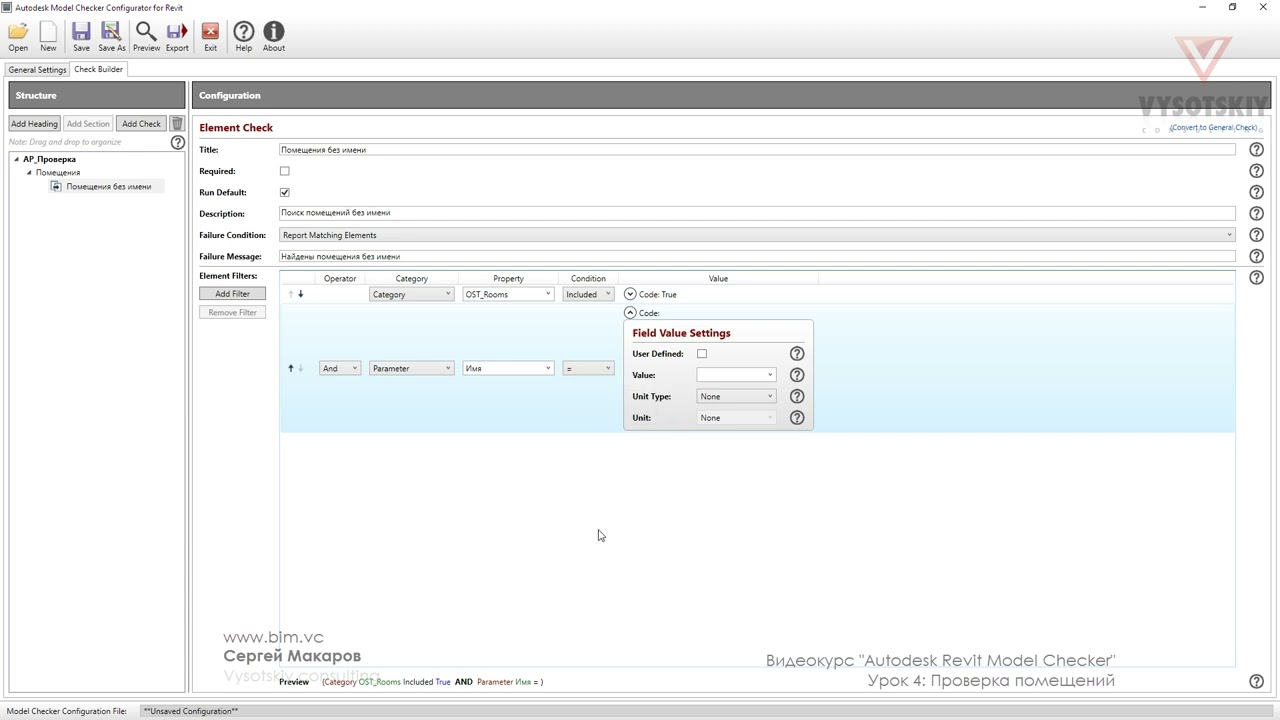This screenshot has width=1280, height=720.
Task: Open Help from the toolbar
Action: coord(243,37)
